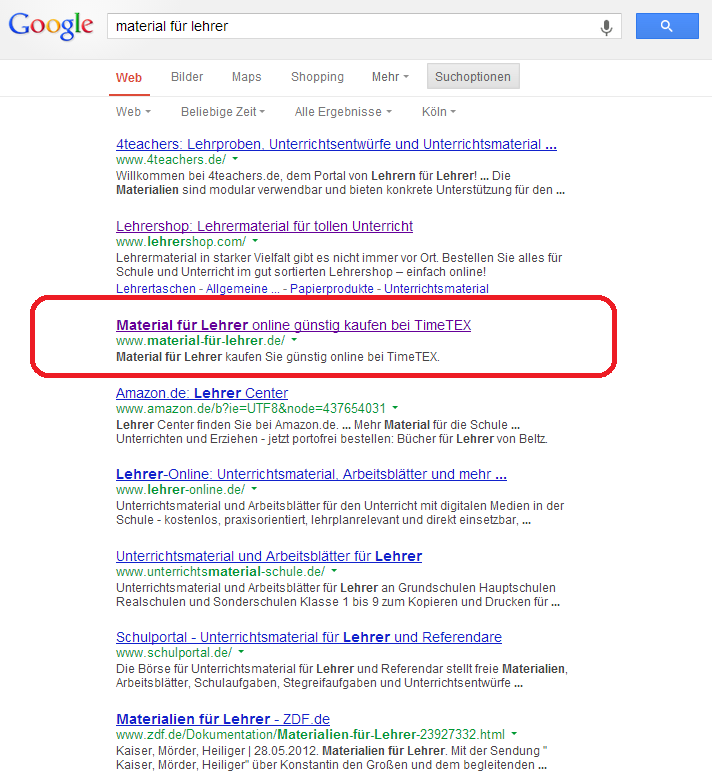Open the Mehr dropdown menu
Viewport: 712px width, 779px height.
point(390,77)
